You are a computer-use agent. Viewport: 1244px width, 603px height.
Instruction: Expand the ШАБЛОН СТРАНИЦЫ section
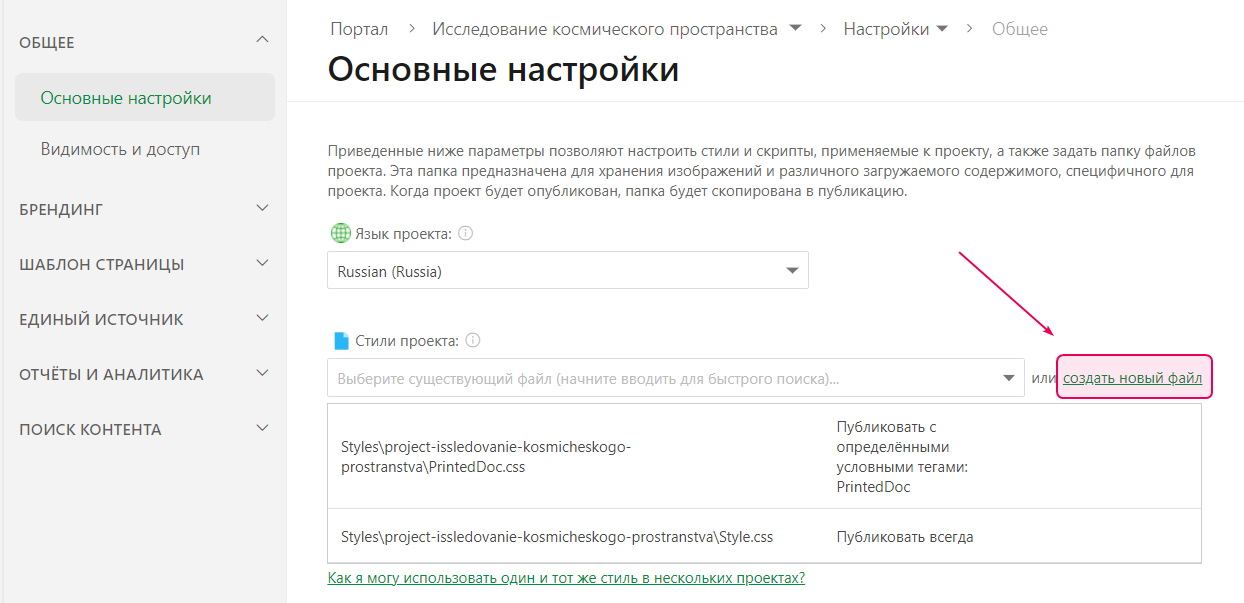pos(261,263)
